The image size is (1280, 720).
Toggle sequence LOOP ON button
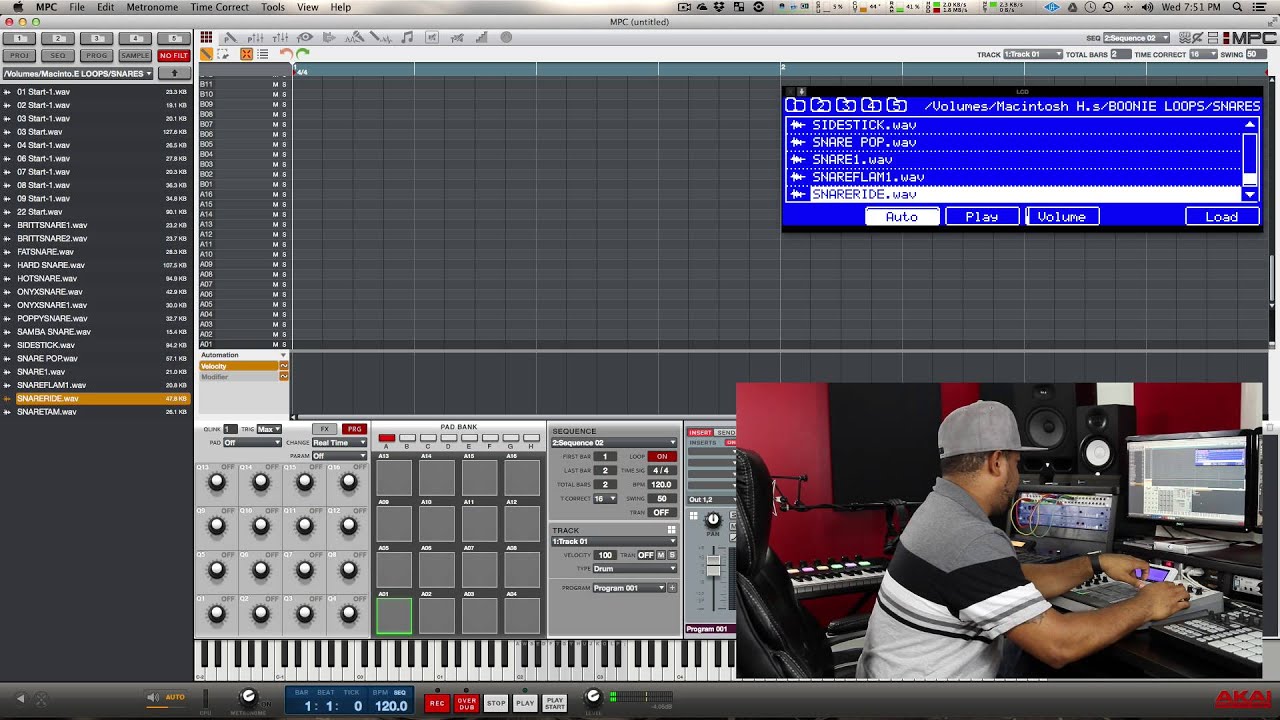click(662, 457)
